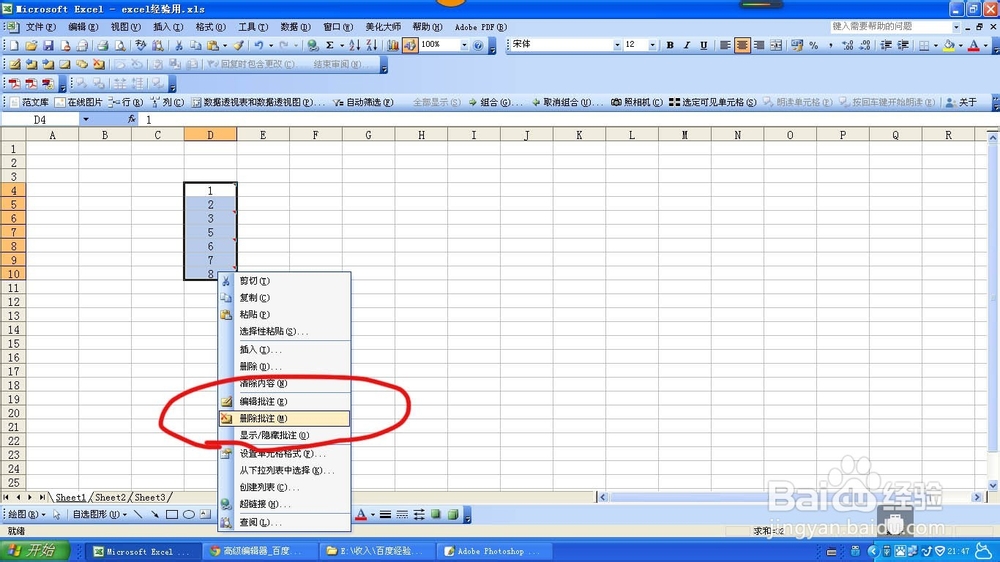Toggle AutoFilter on the custom toolbar
Image resolution: width=1000 pixels, height=562 pixels.
pyautogui.click(x=362, y=102)
